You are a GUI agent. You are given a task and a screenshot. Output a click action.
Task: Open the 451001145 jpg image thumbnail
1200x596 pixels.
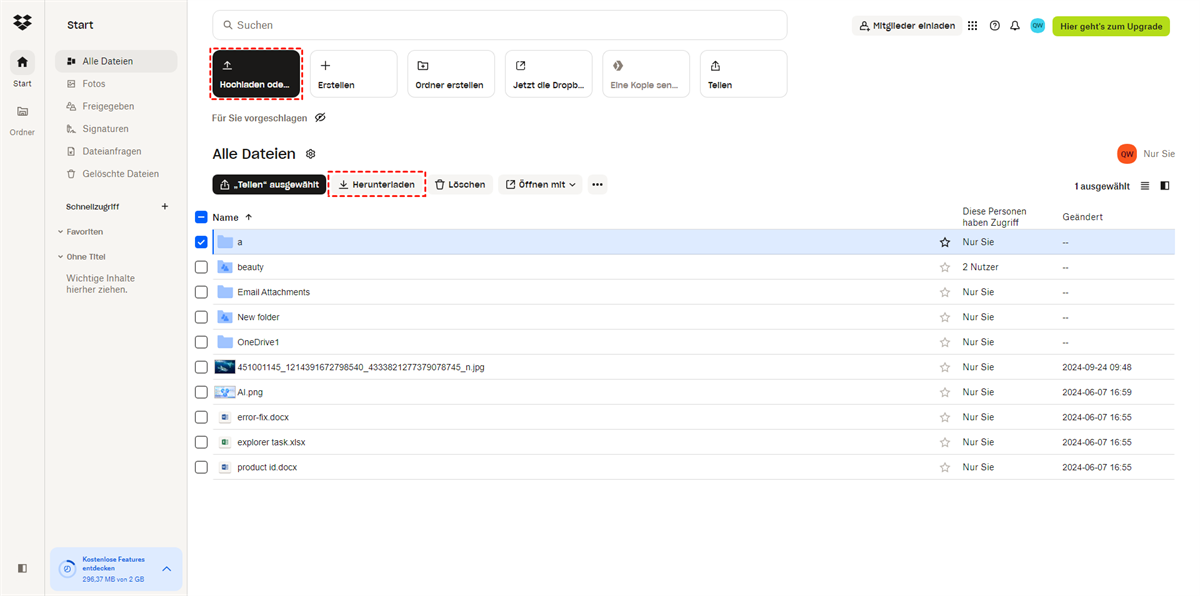point(225,367)
